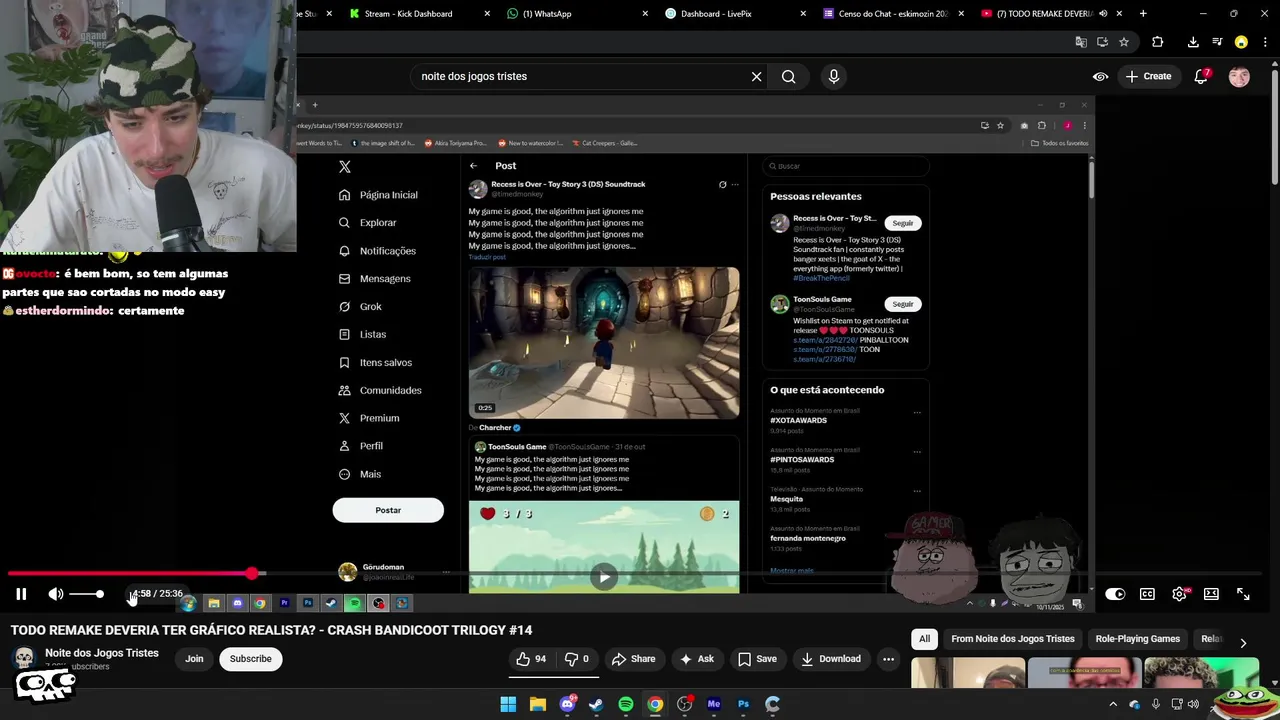Open File Explorer from the taskbar
The width and height of the screenshot is (1280, 720).
pyautogui.click(x=537, y=704)
